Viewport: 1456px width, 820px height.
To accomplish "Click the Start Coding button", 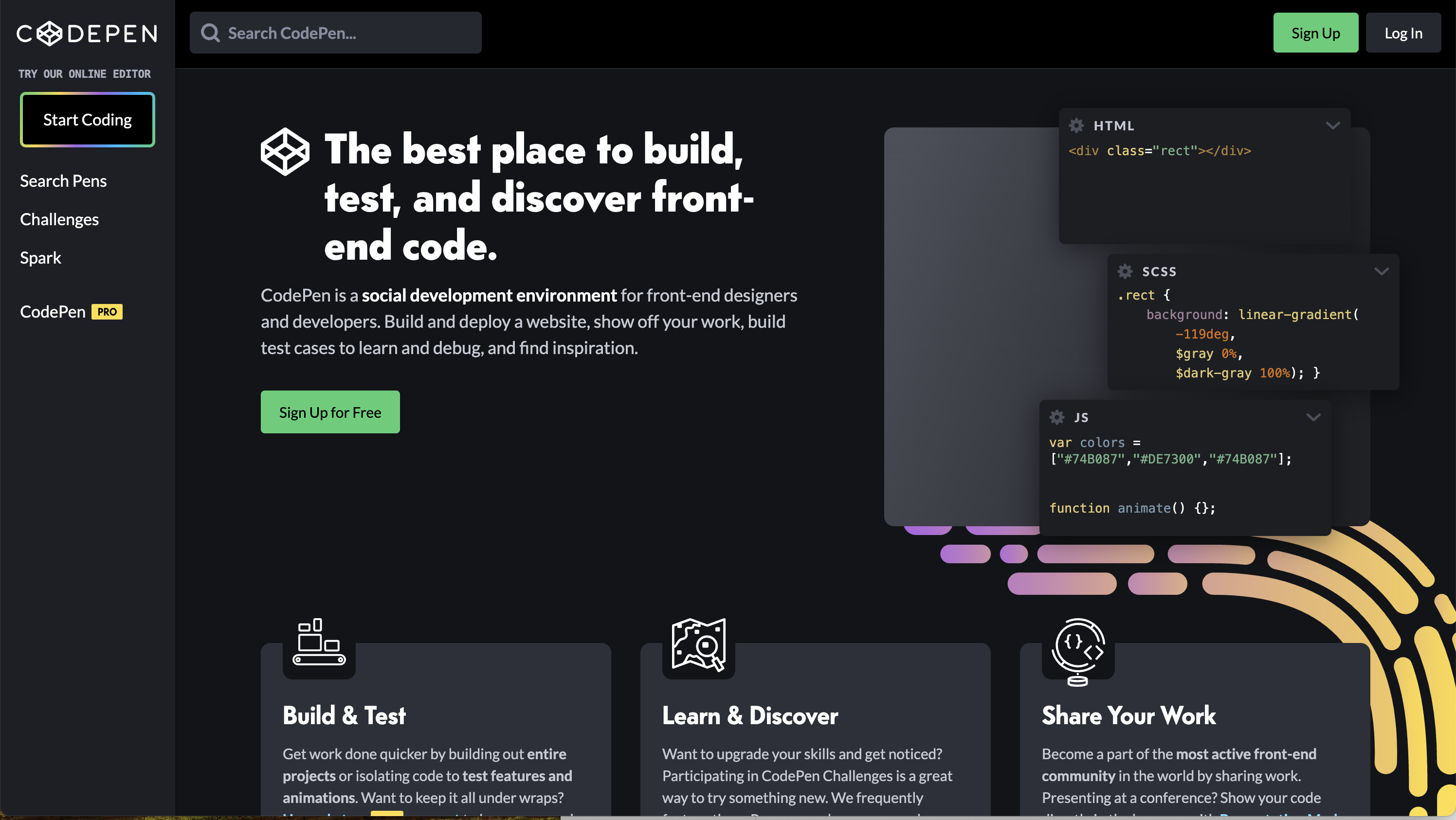I will 87,119.
